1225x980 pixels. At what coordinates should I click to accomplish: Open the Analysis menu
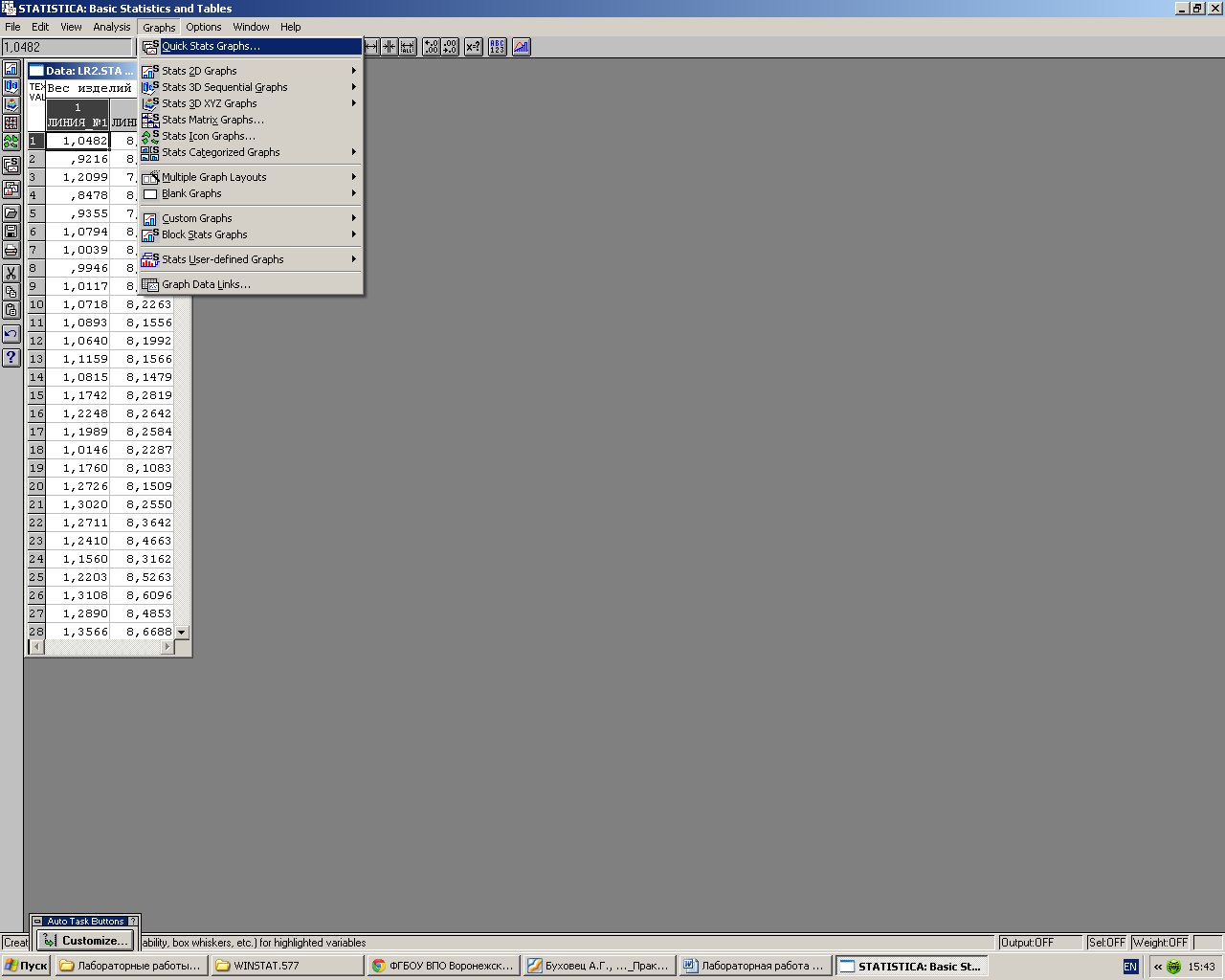pyautogui.click(x=112, y=27)
